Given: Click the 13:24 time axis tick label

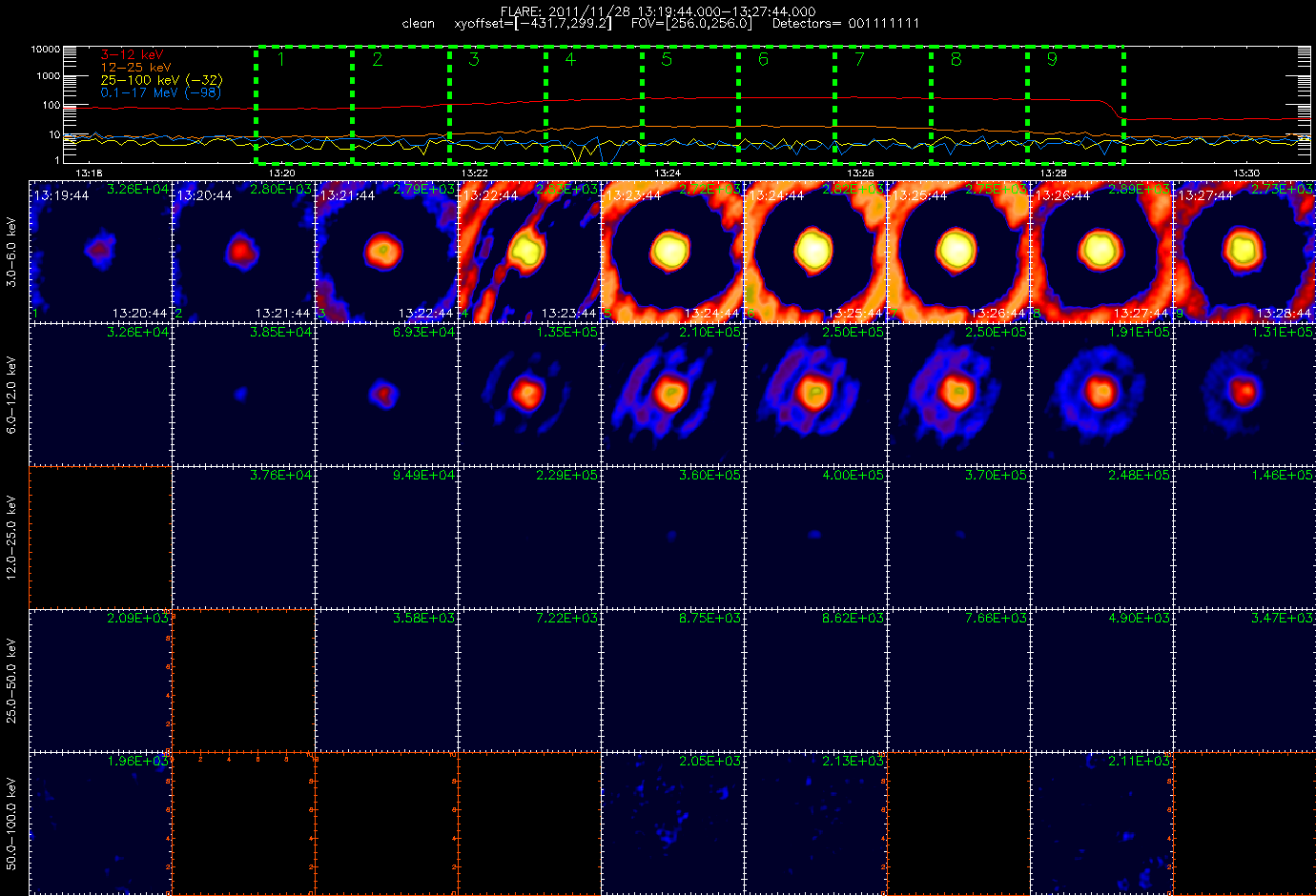Looking at the screenshot, I should tap(668, 173).
